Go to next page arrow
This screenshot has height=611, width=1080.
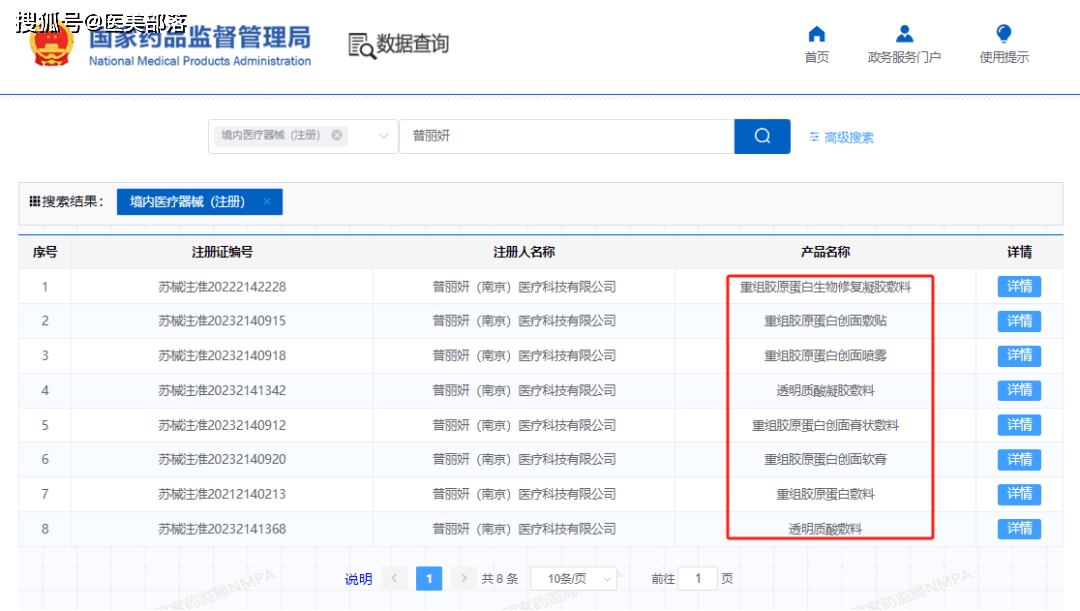[464, 579]
